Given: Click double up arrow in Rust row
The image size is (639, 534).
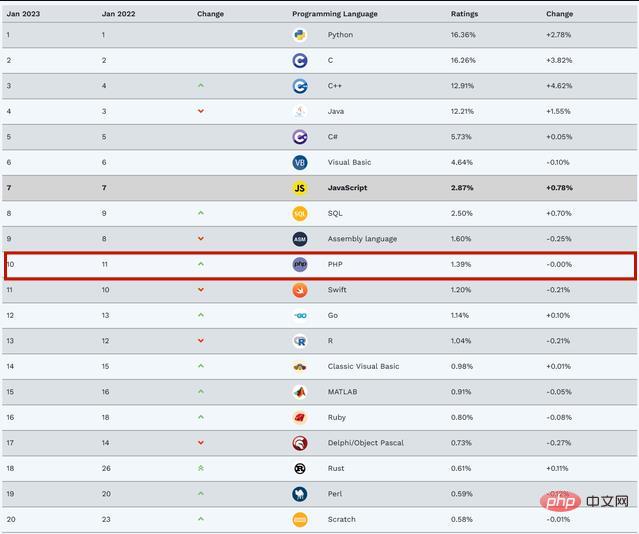Looking at the screenshot, I should 201,468.
